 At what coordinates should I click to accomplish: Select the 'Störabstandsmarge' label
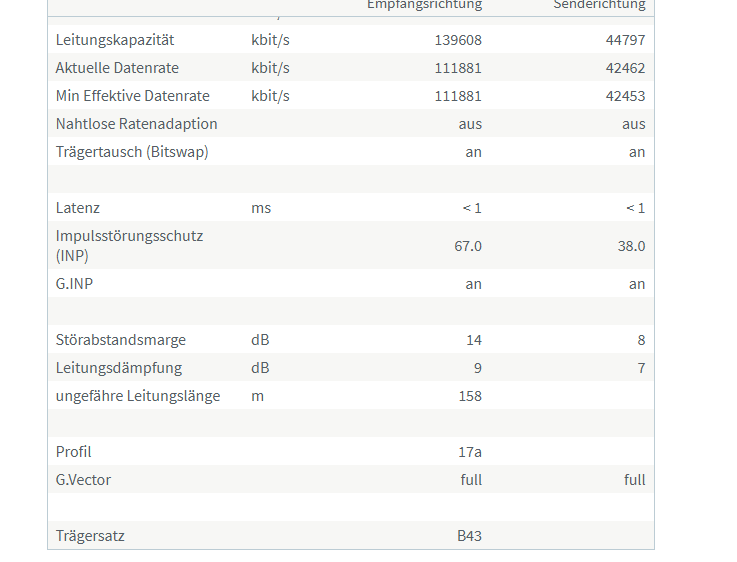pos(121,340)
